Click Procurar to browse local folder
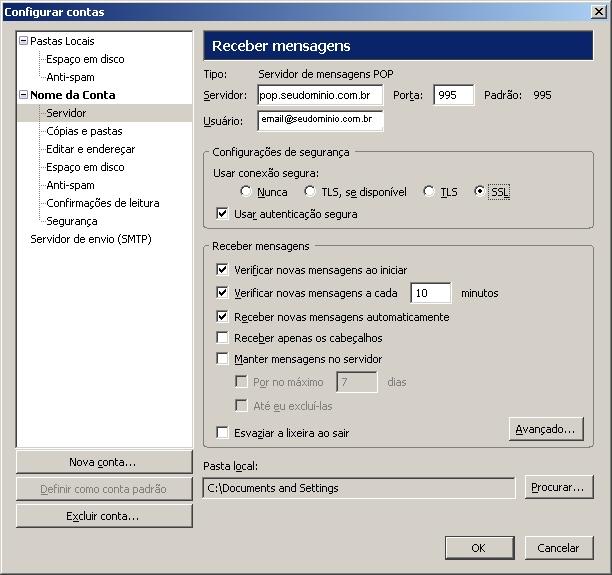Image resolution: width=612 pixels, height=575 pixels. pos(559,487)
